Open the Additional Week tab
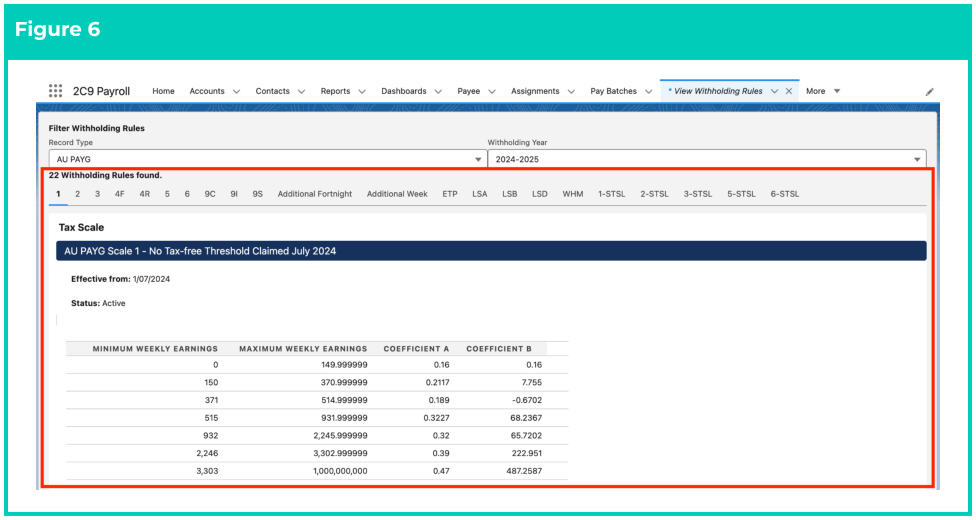The height and width of the screenshot is (520, 976). 397,194
